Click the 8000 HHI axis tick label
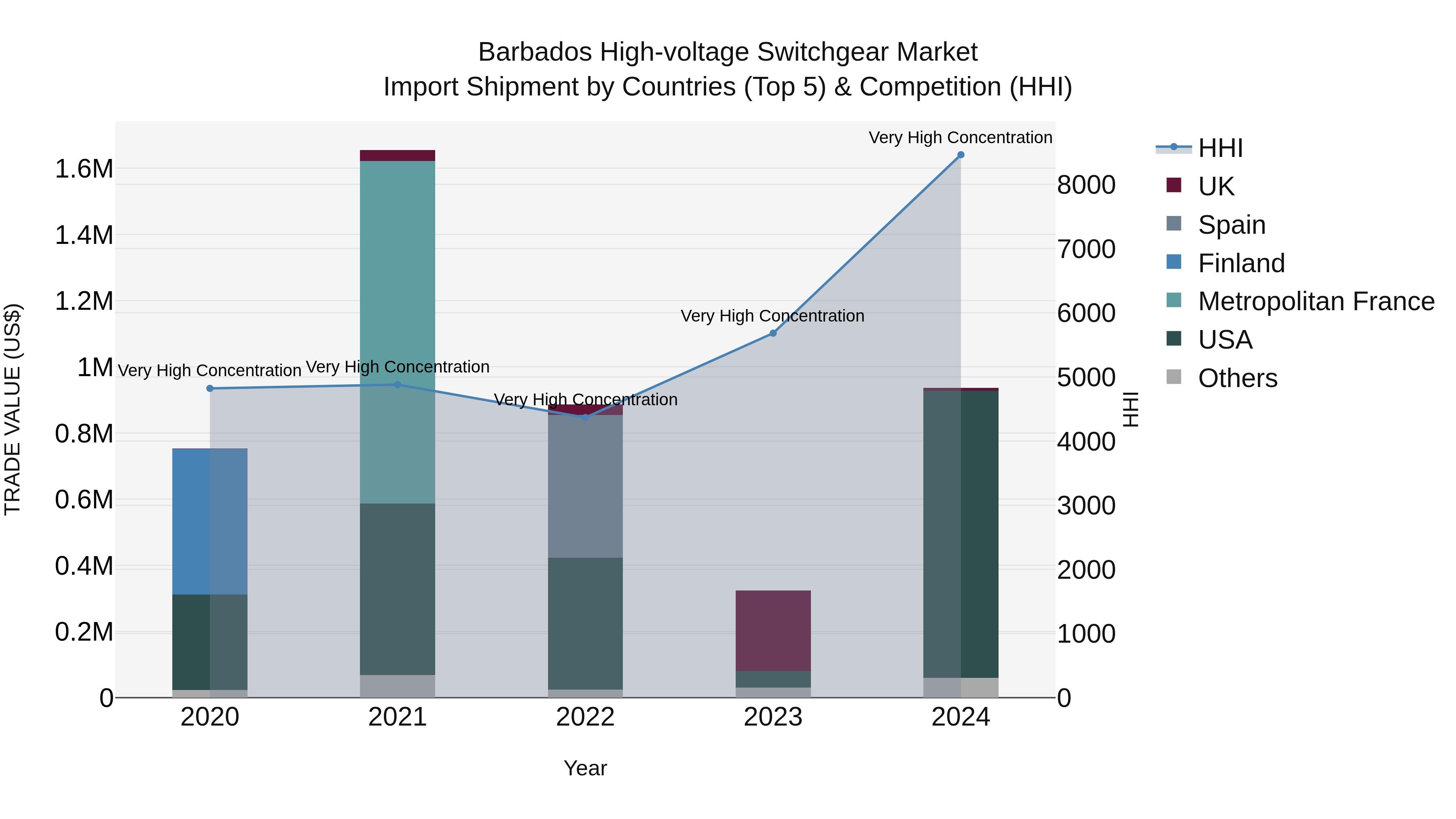Image resolution: width=1456 pixels, height=819 pixels. click(1086, 185)
